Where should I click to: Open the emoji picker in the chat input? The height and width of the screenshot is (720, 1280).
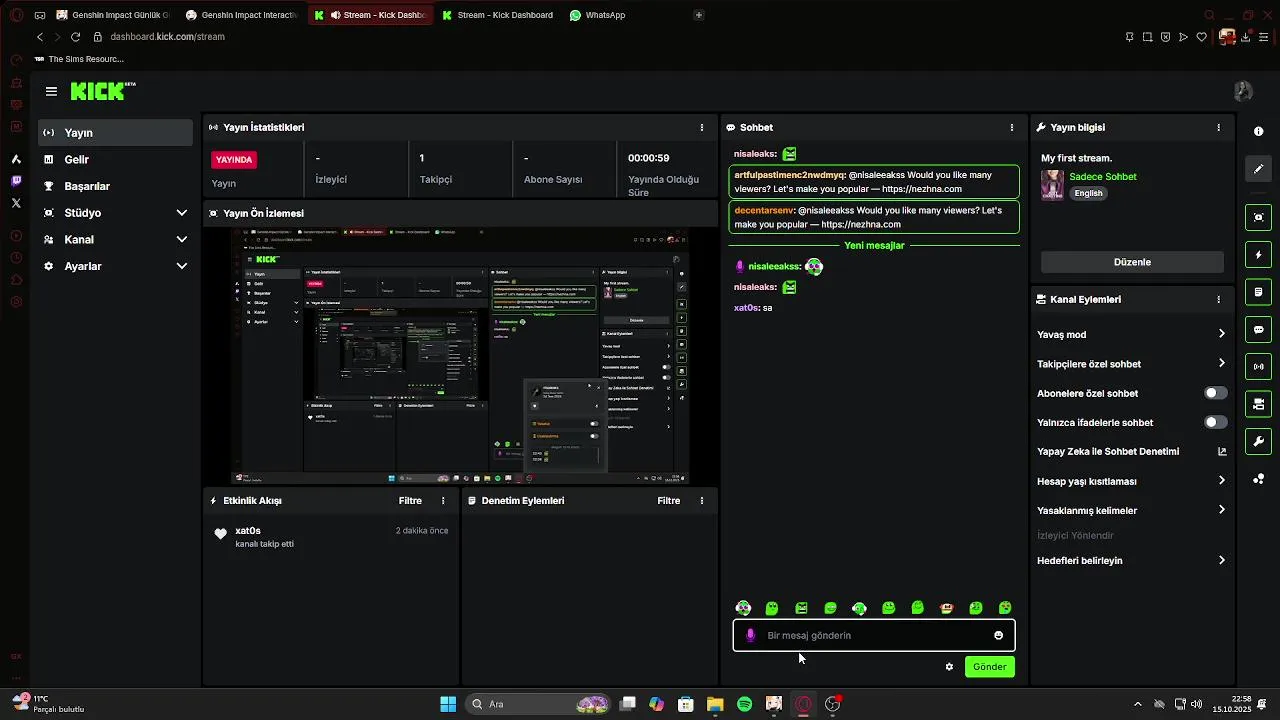pyautogui.click(x=998, y=635)
